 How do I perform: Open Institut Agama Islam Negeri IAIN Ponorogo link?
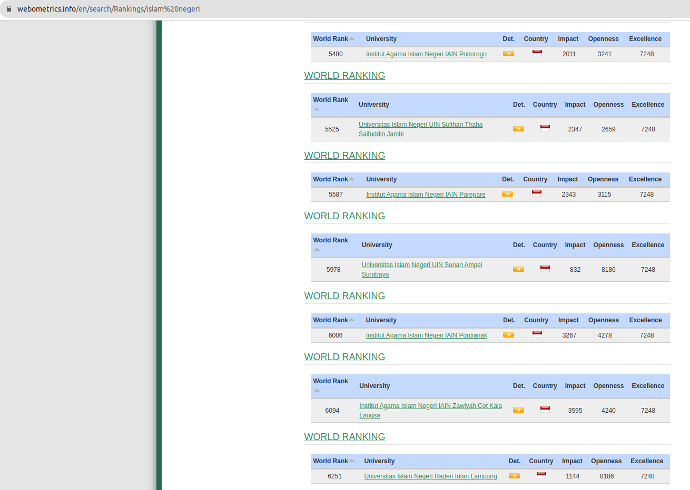coord(426,54)
